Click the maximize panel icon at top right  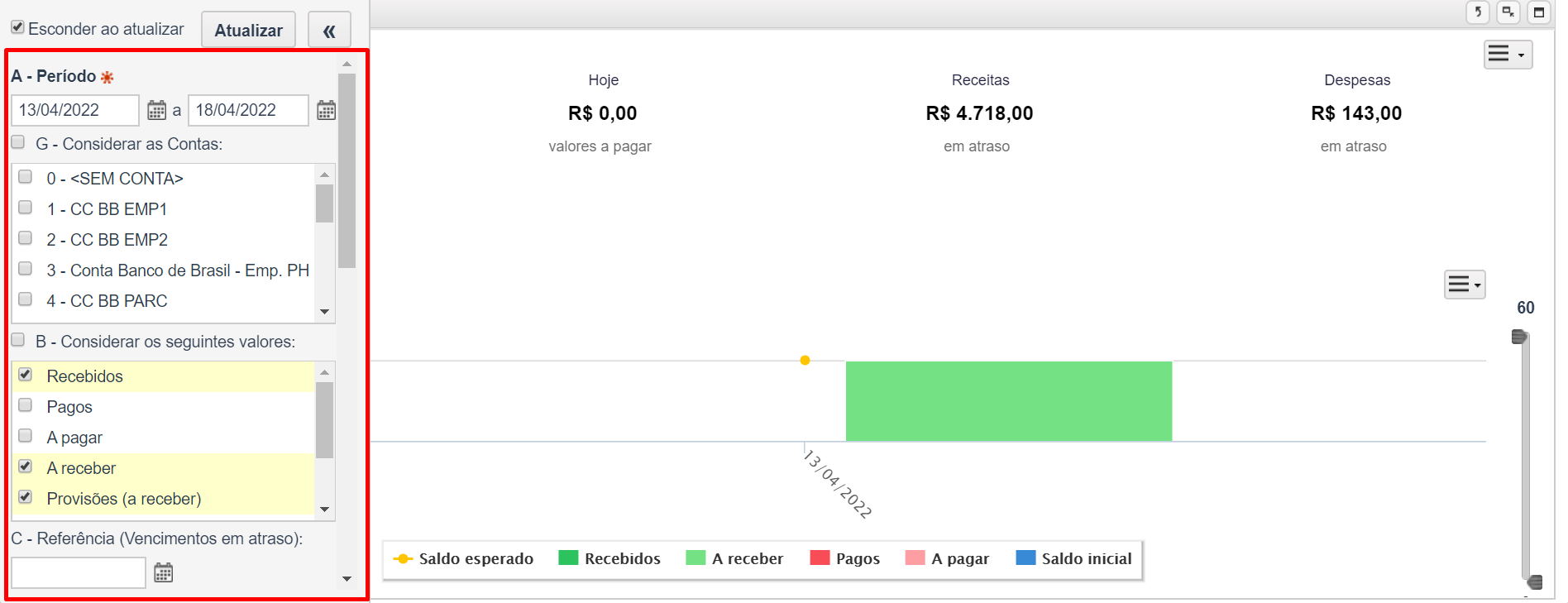click(1538, 12)
